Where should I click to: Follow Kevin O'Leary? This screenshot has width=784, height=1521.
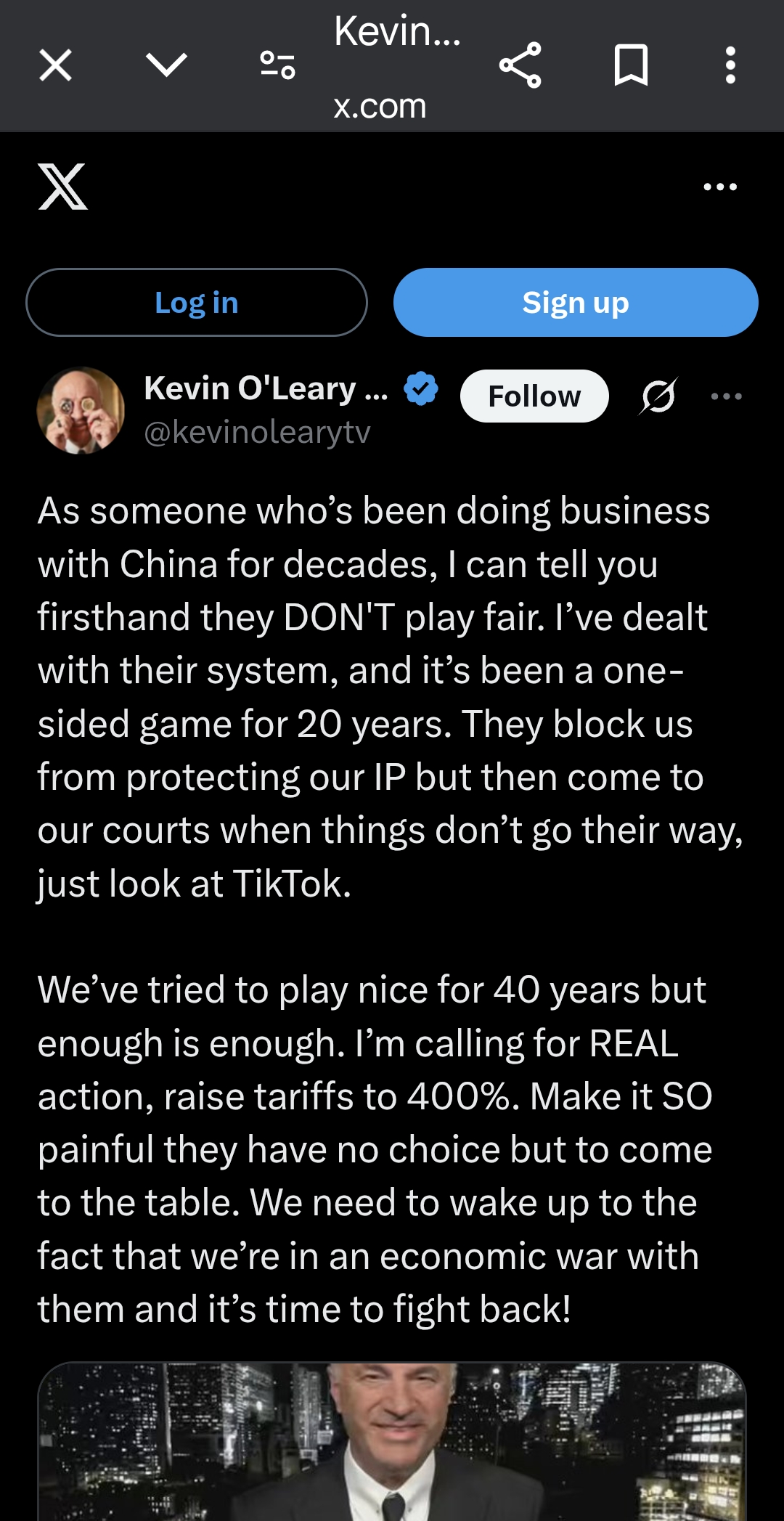534,396
